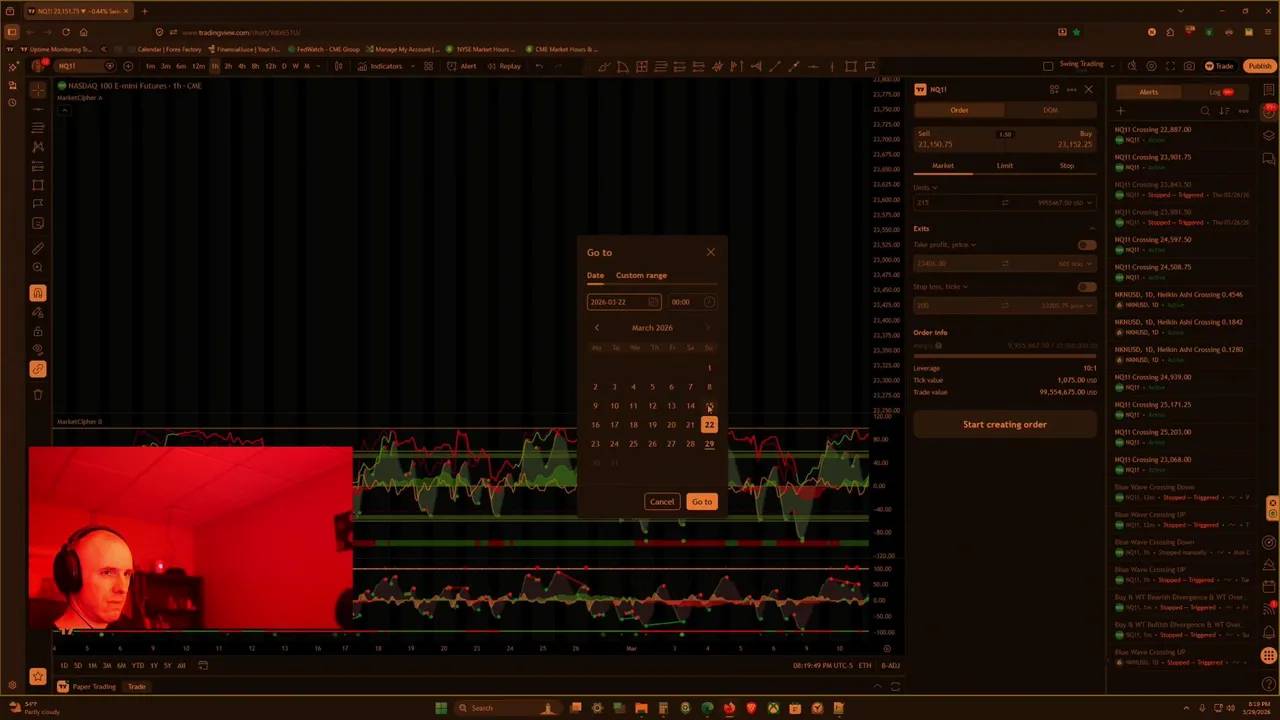The height and width of the screenshot is (720, 1280).
Task: Select March 18 in the calendar
Action: coord(633,425)
